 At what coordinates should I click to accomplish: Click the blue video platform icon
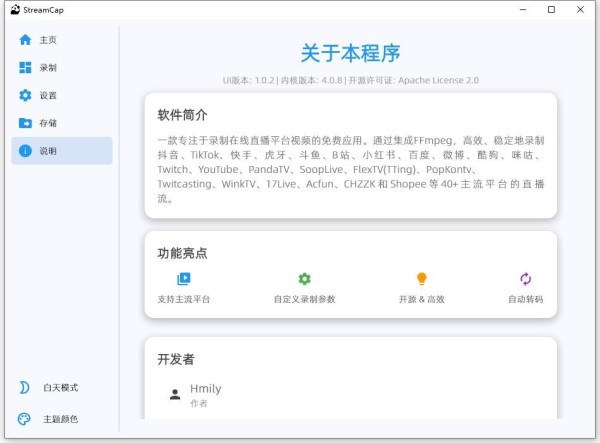click(184, 279)
